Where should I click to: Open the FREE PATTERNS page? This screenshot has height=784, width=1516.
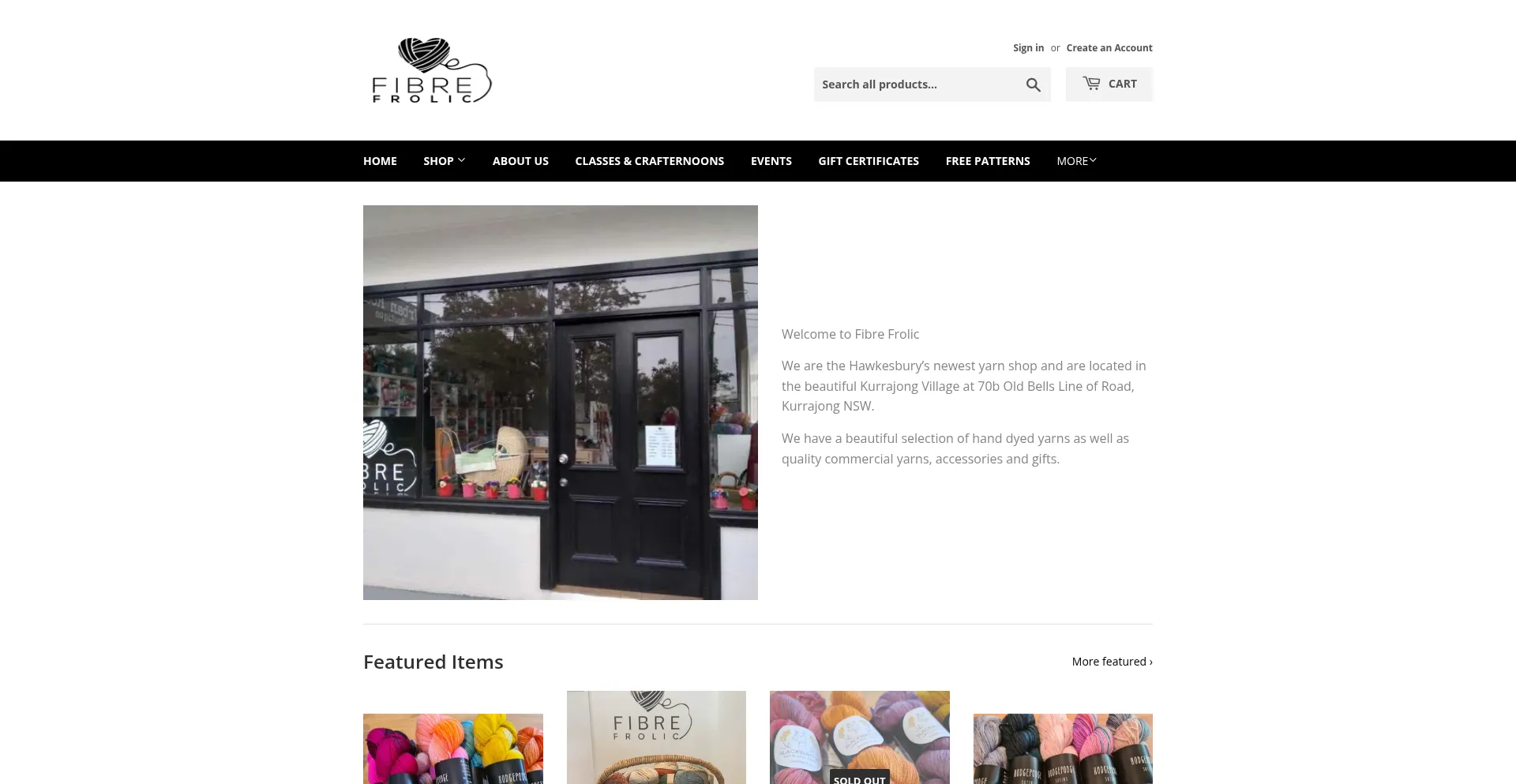[x=988, y=161]
